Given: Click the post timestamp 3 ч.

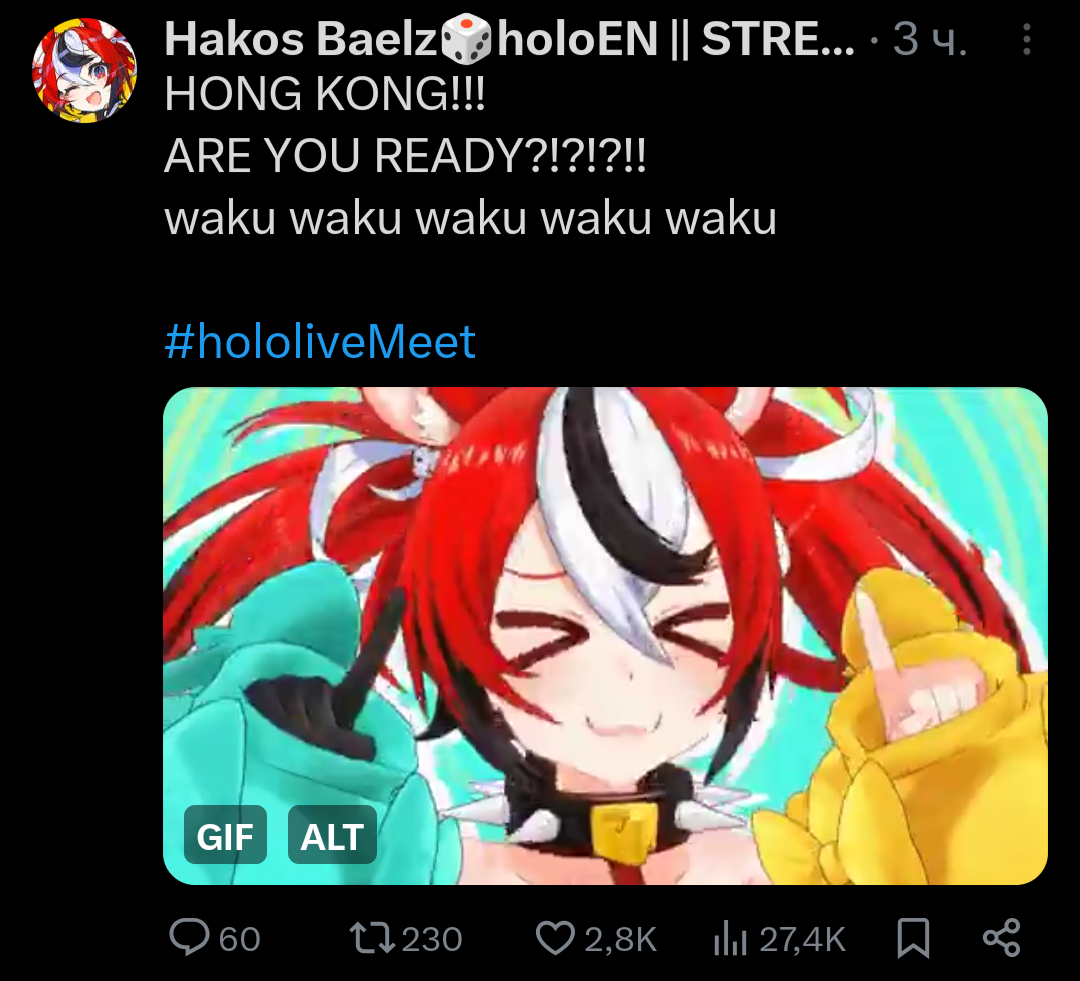Looking at the screenshot, I should [x=931, y=39].
